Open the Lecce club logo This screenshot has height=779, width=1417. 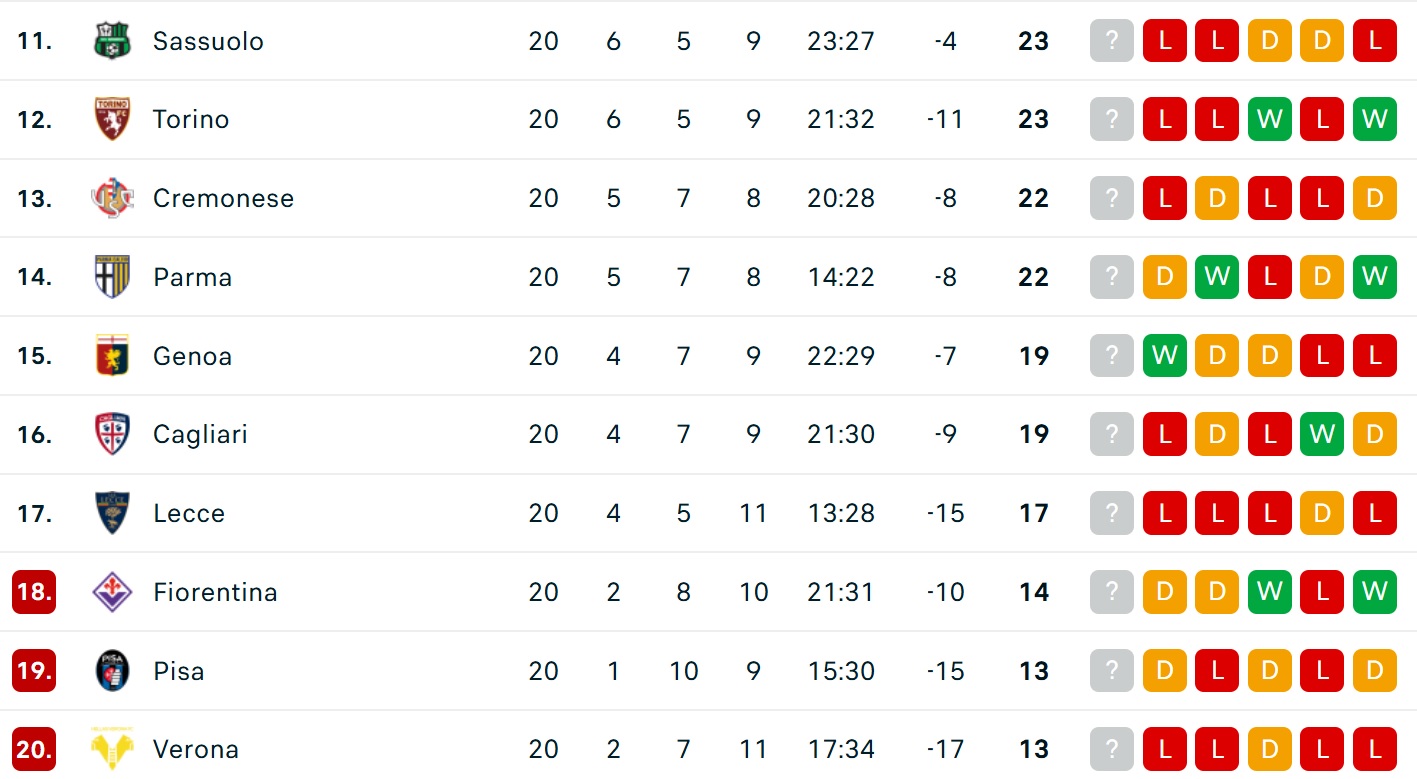[112, 513]
